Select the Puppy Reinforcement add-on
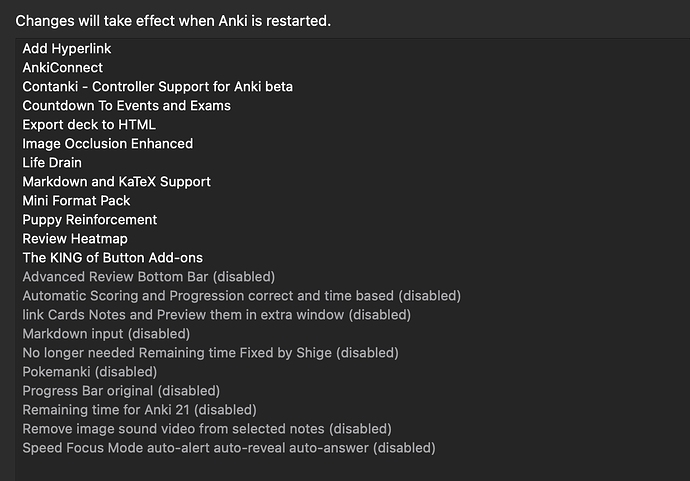This screenshot has height=481, width=690. click(x=89, y=220)
